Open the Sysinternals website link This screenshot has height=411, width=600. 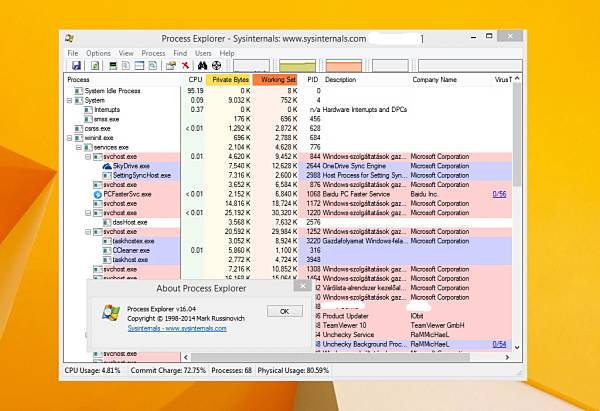177,328
